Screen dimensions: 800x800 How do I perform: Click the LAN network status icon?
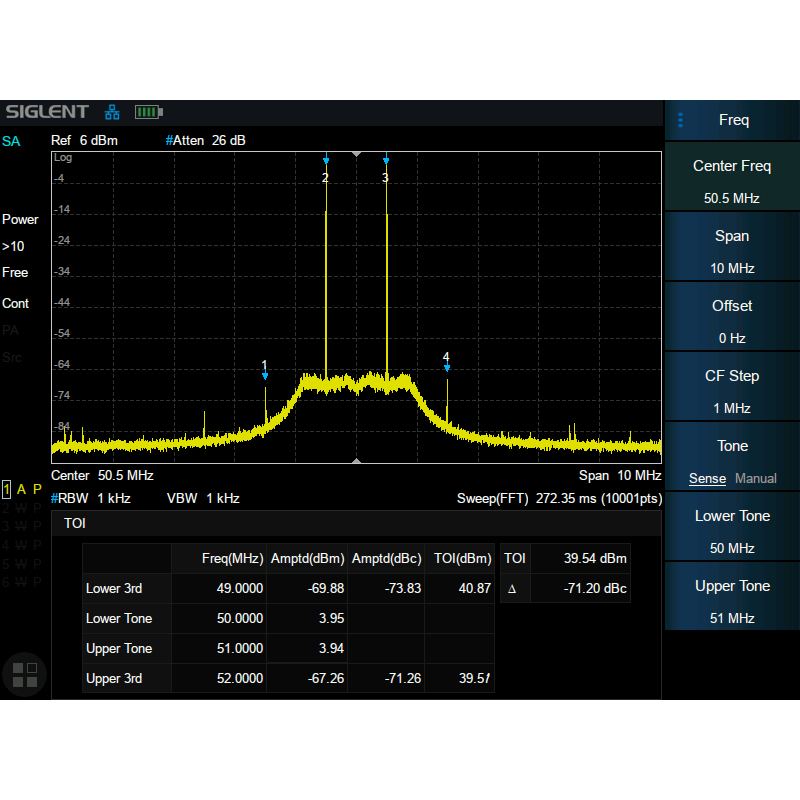click(112, 112)
